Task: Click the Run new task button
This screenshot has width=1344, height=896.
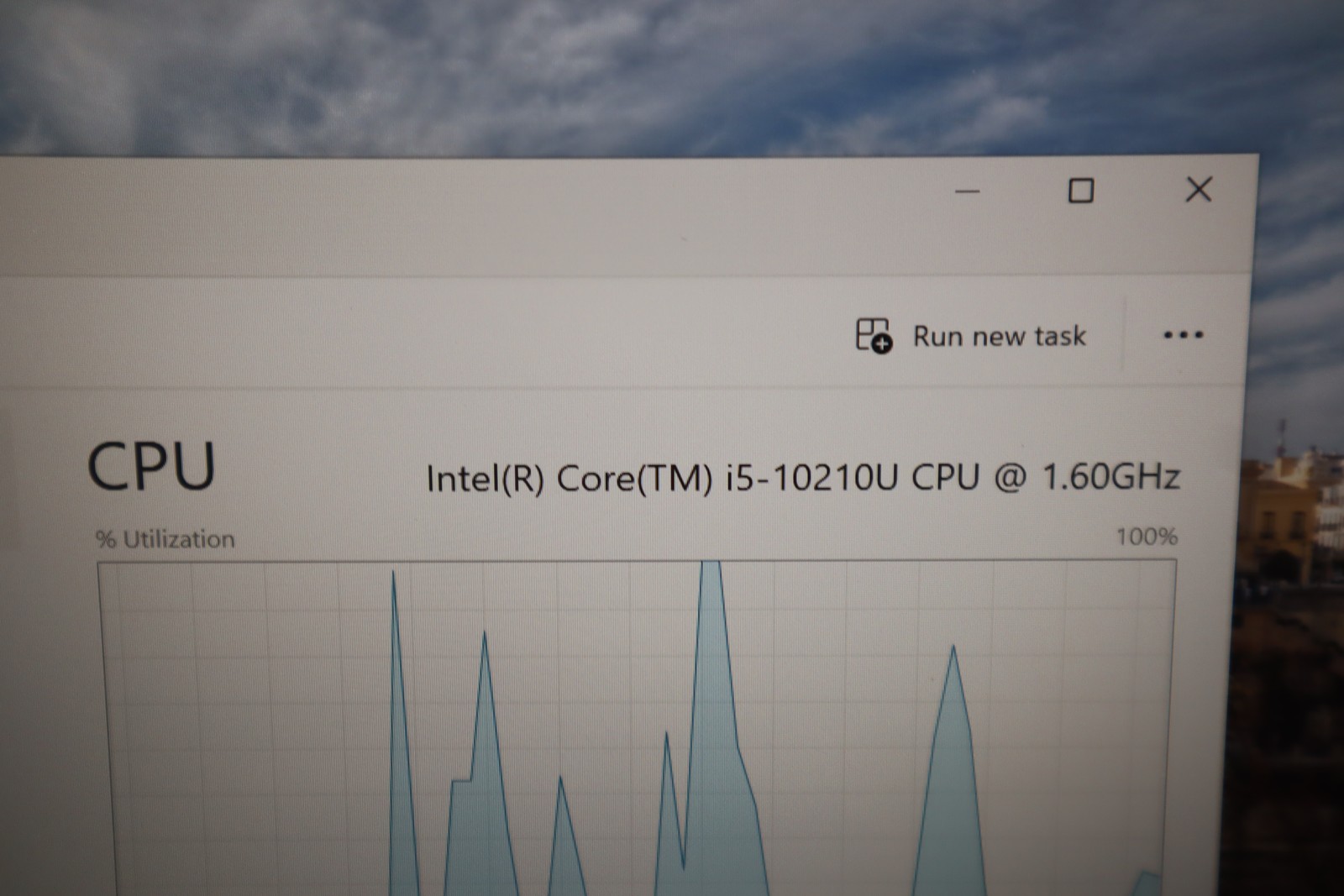Action: click(x=971, y=336)
